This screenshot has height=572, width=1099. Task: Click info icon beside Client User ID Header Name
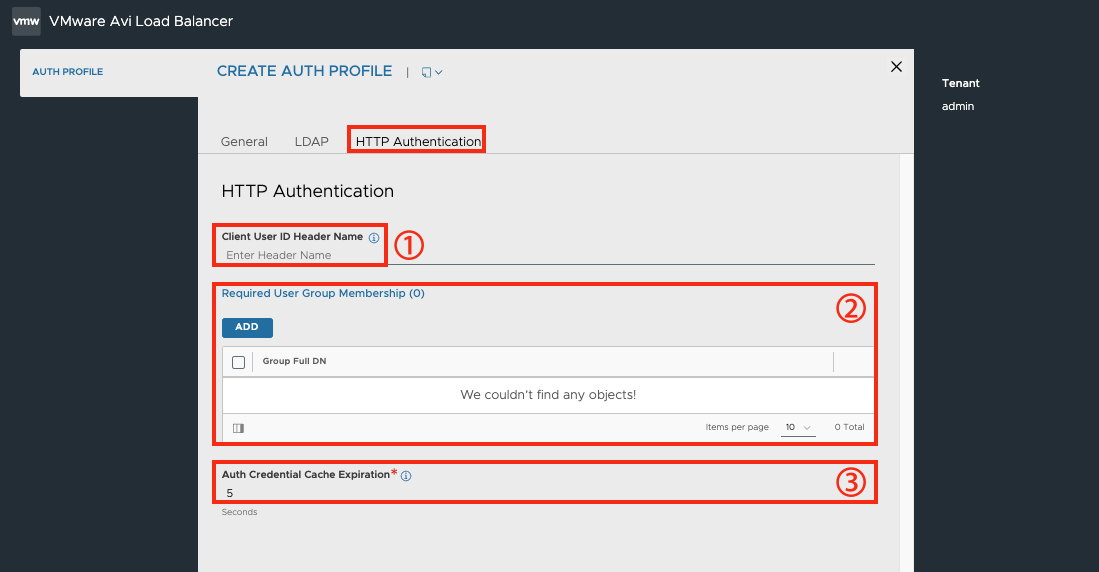click(x=374, y=238)
